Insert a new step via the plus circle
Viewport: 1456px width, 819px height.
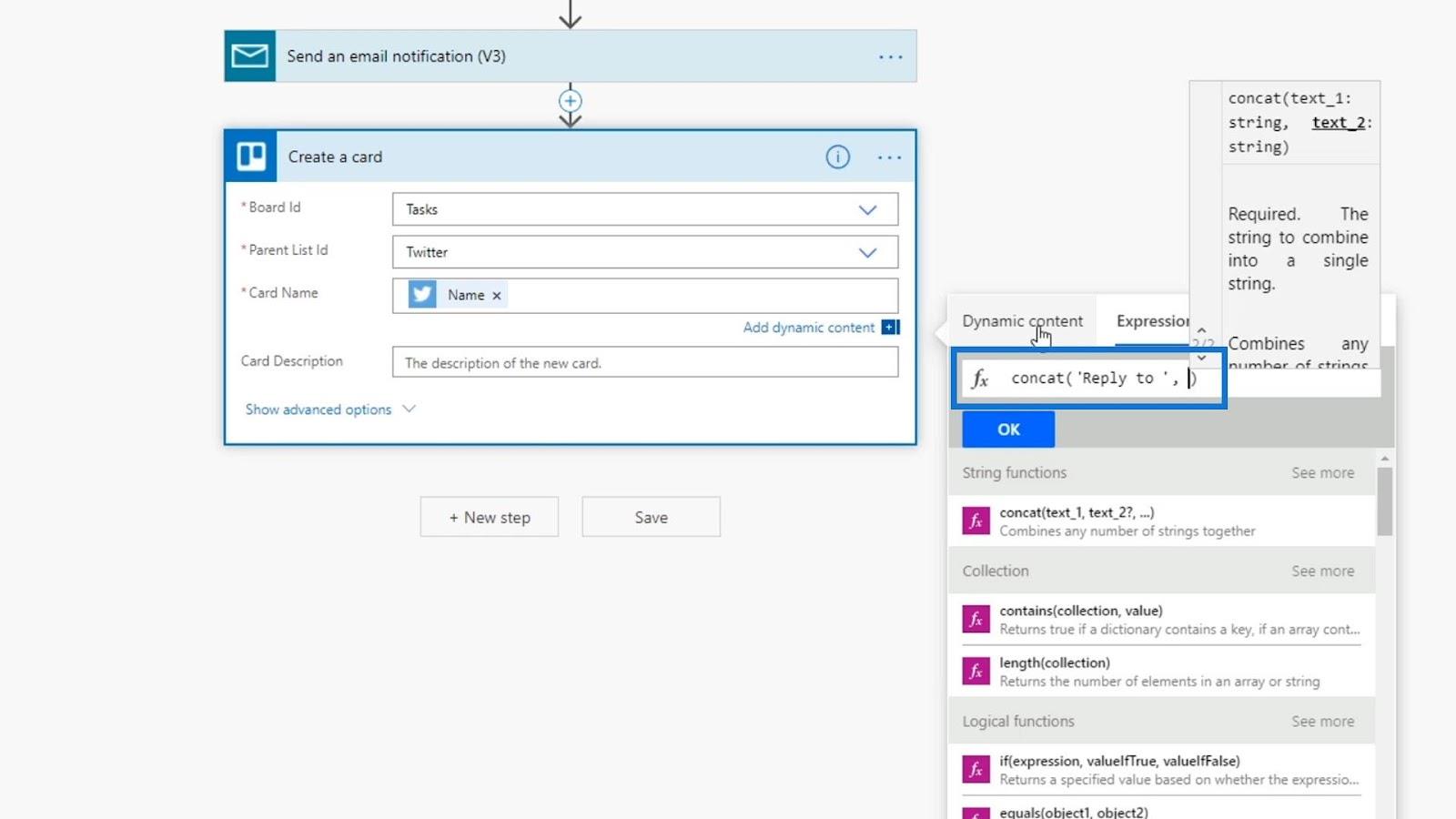(570, 101)
